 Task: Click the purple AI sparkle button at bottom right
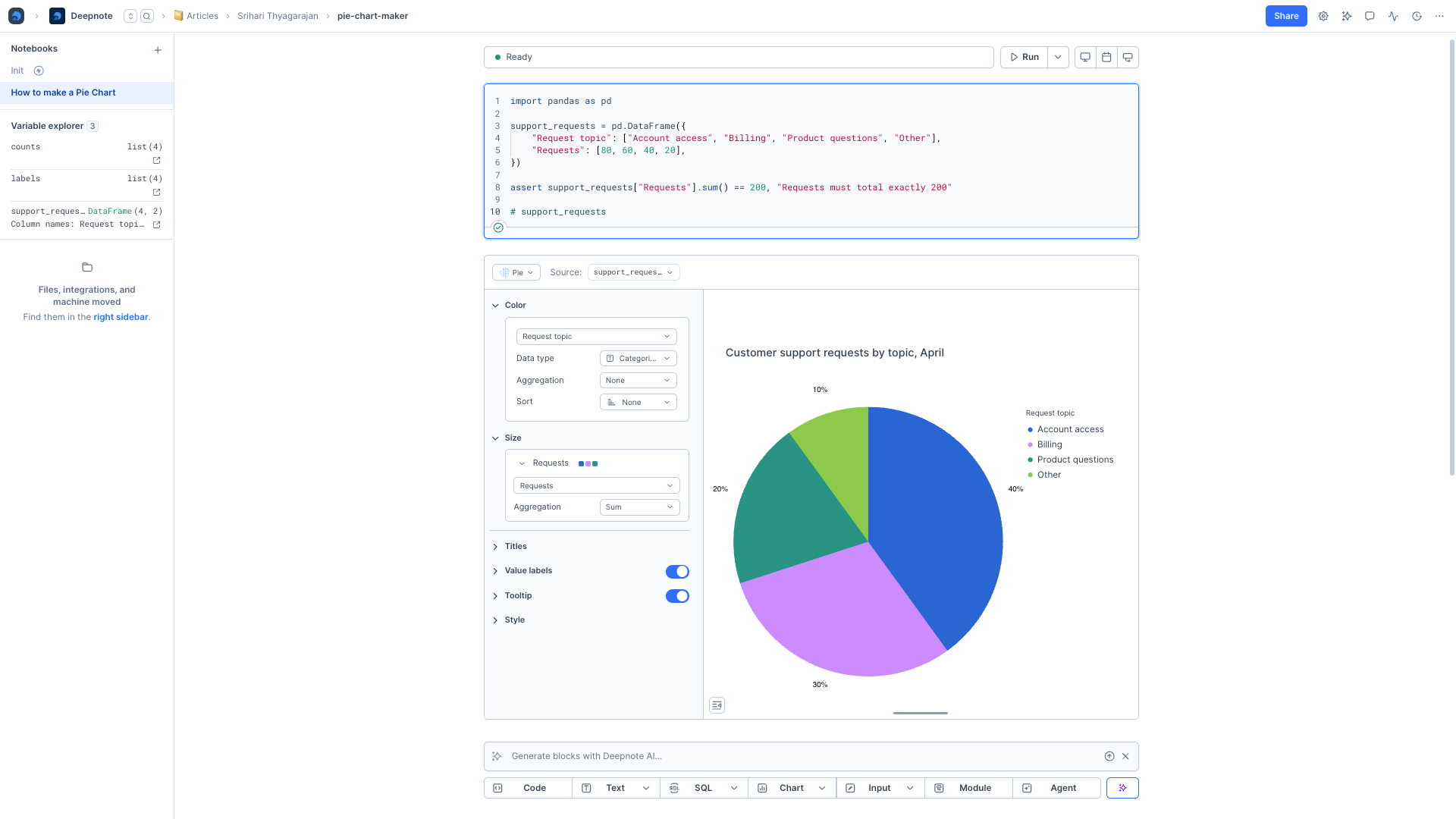coord(1122,788)
